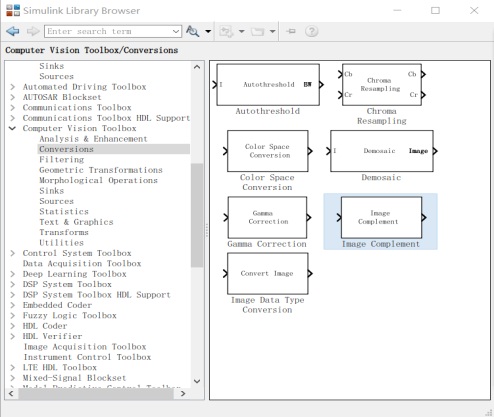Click tree scroll up arrow

click(197, 67)
